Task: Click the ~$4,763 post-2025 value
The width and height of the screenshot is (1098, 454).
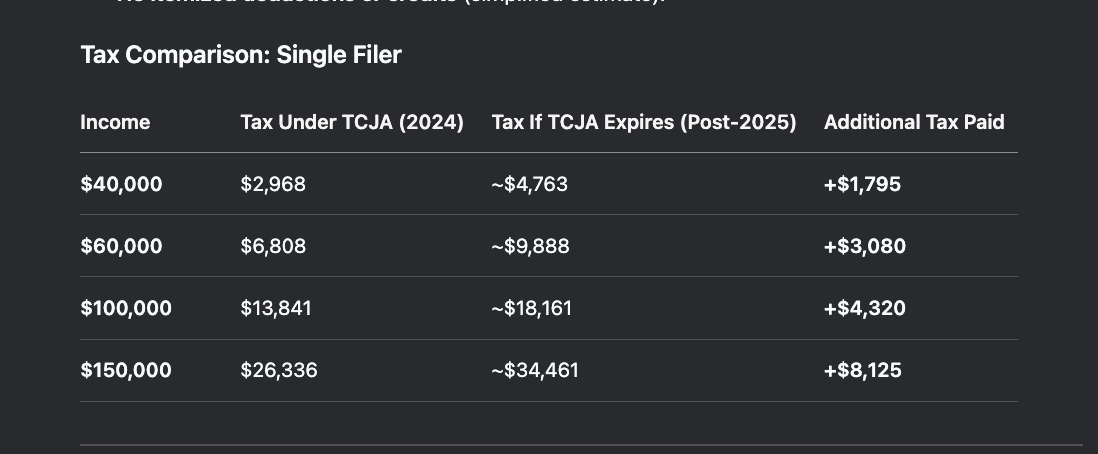Action: [529, 184]
